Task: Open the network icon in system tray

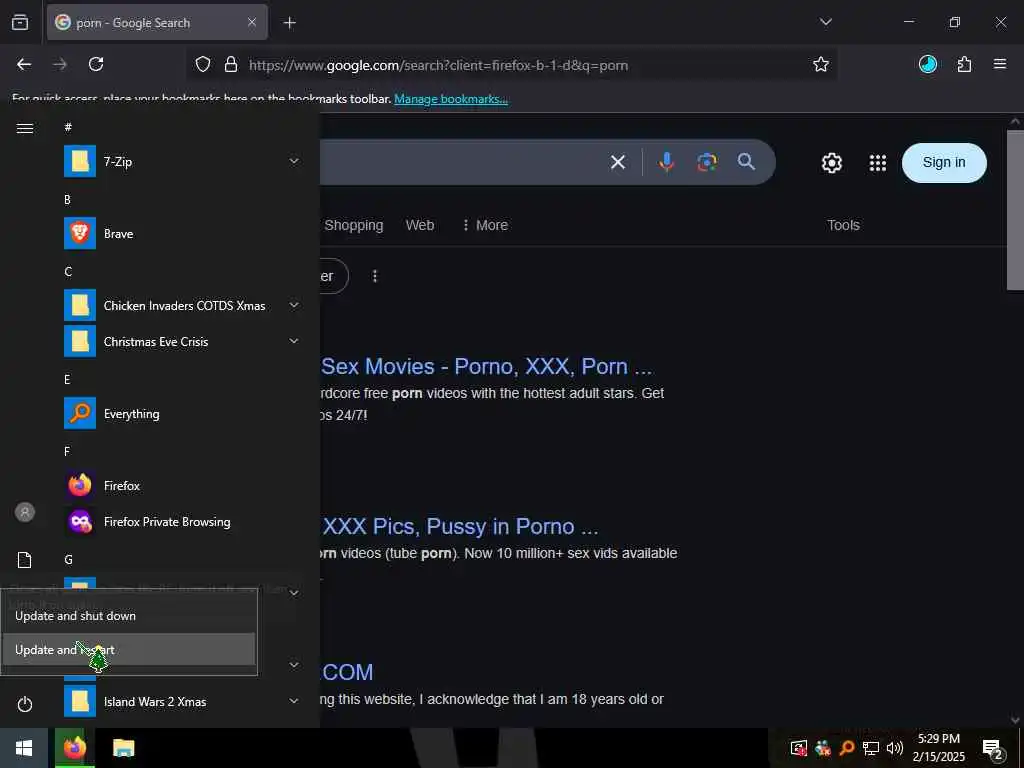Action: 871,748
